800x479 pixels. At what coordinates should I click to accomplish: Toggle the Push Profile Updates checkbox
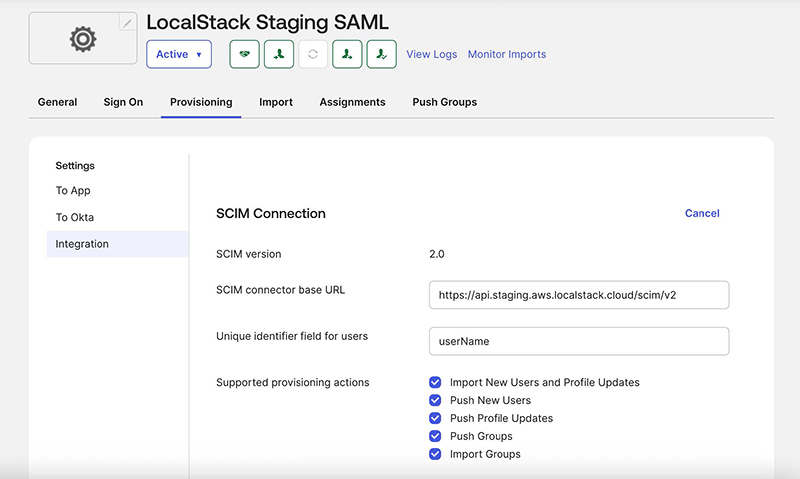[x=435, y=418]
